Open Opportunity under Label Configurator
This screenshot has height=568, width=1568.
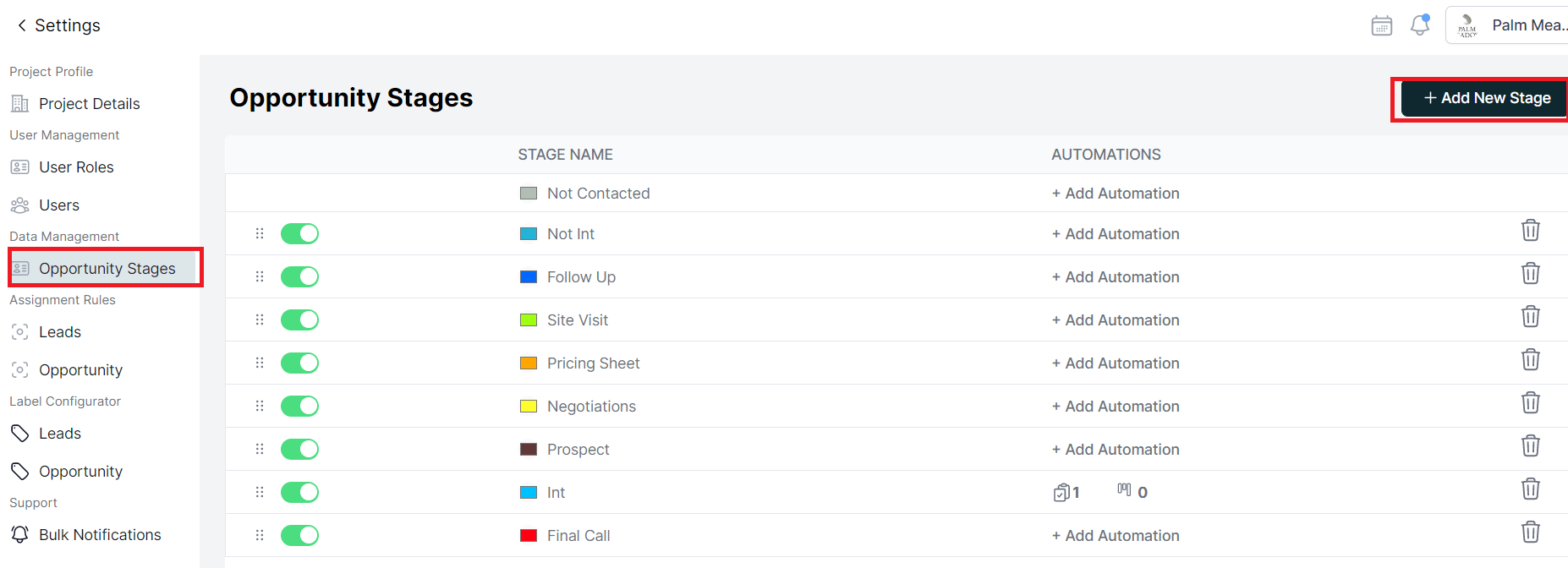coord(80,472)
